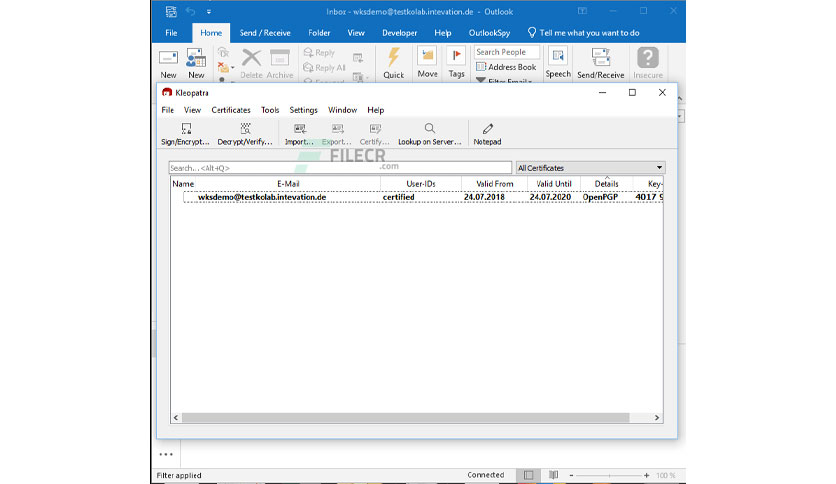Sort by Name column header
Screen dimensions: 836x484
pos(183,184)
